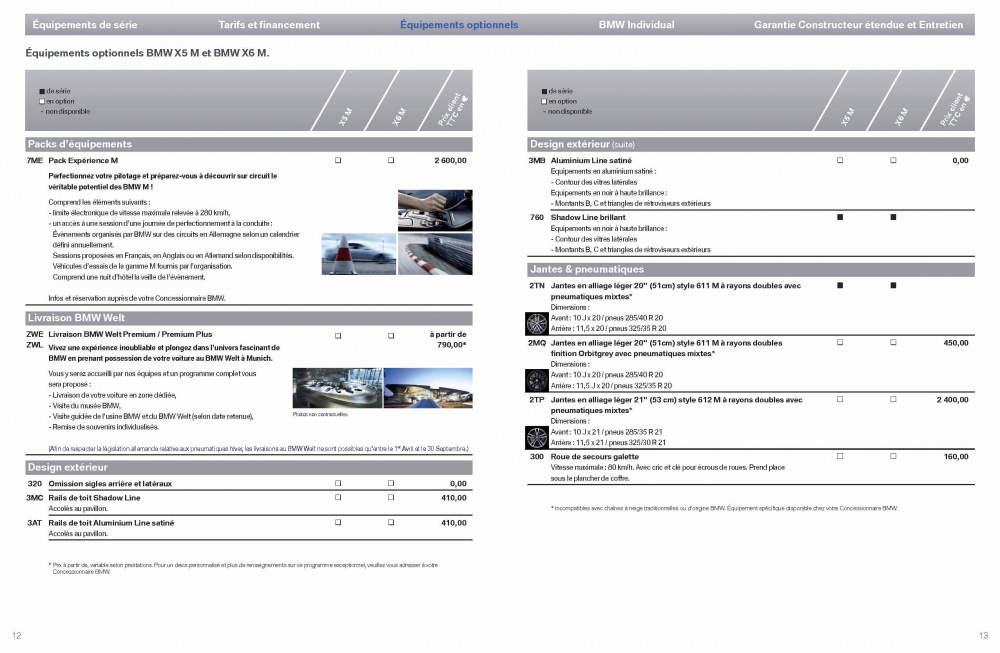Tick X5 M checkbox for Rails de toit Shadow Line
The height and width of the screenshot is (653, 1000).
pyautogui.click(x=338, y=497)
